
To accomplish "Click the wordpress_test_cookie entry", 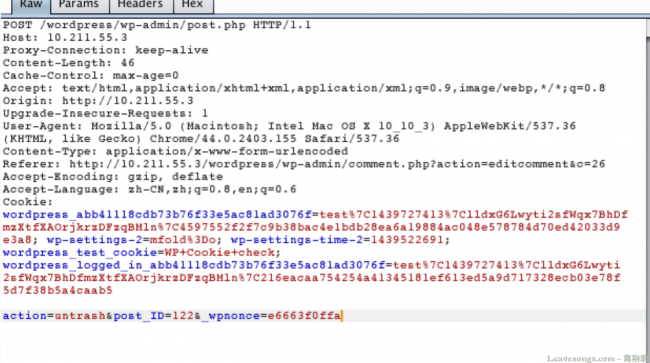I will pos(142,252).
